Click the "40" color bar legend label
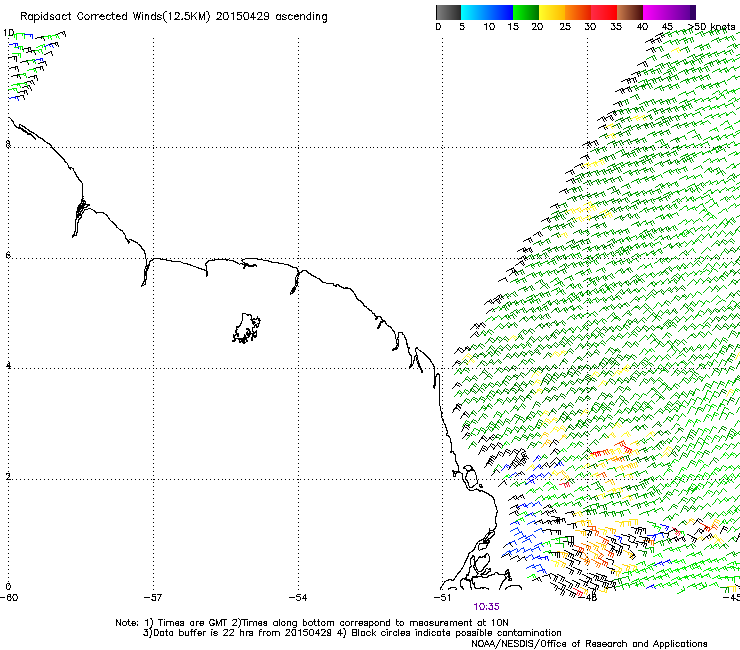Viewport: 740px width, 650px height. click(642, 27)
